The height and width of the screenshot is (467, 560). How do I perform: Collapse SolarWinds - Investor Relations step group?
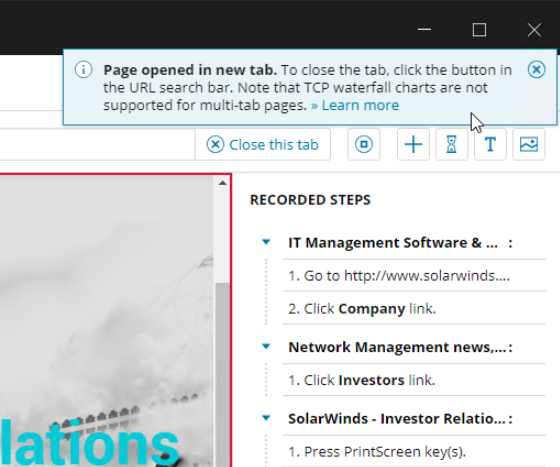pyautogui.click(x=266, y=418)
